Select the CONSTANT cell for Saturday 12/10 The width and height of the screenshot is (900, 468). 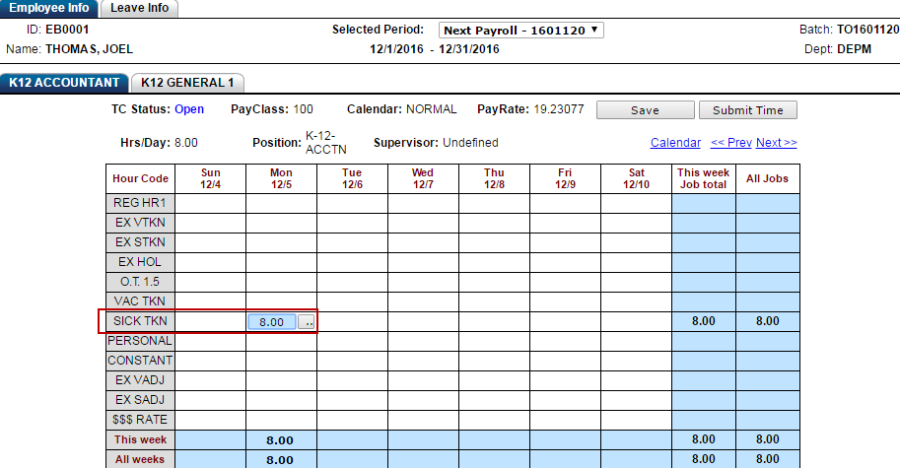(636, 361)
